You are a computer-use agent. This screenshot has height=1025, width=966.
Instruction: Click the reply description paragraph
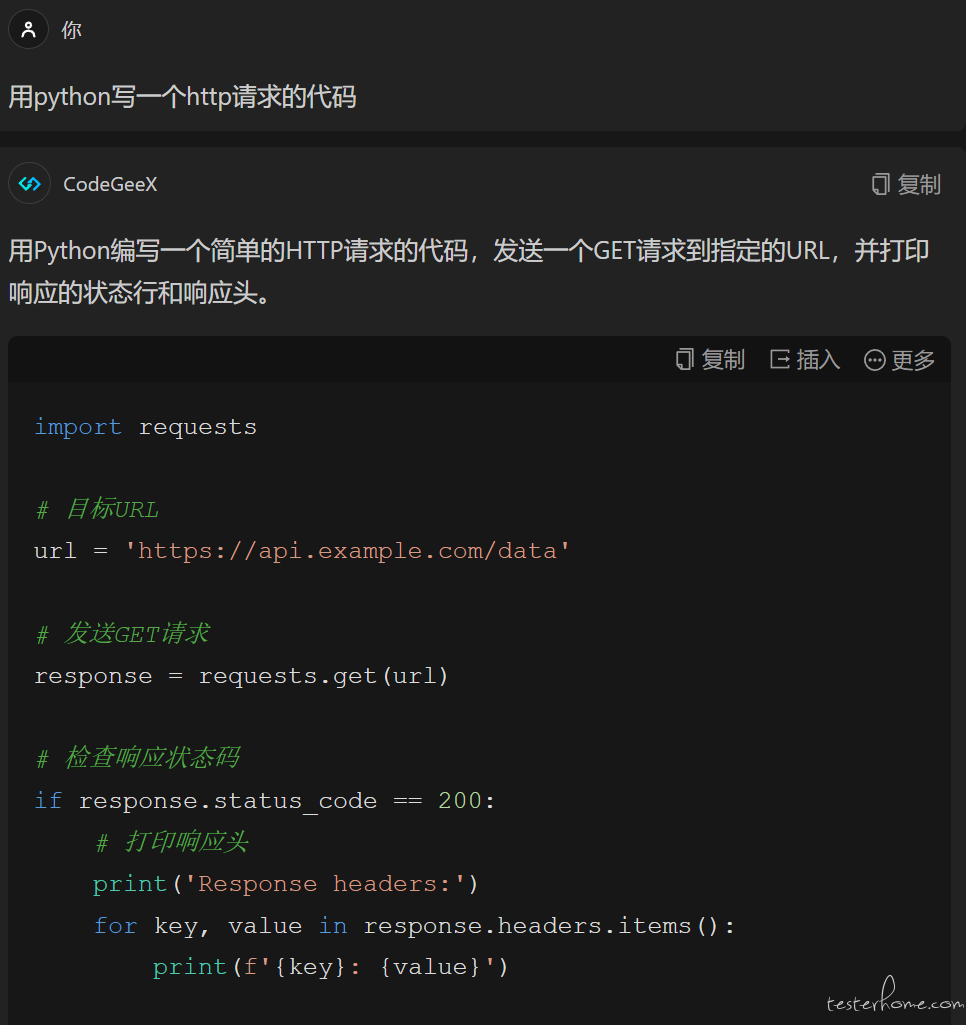[469, 271]
